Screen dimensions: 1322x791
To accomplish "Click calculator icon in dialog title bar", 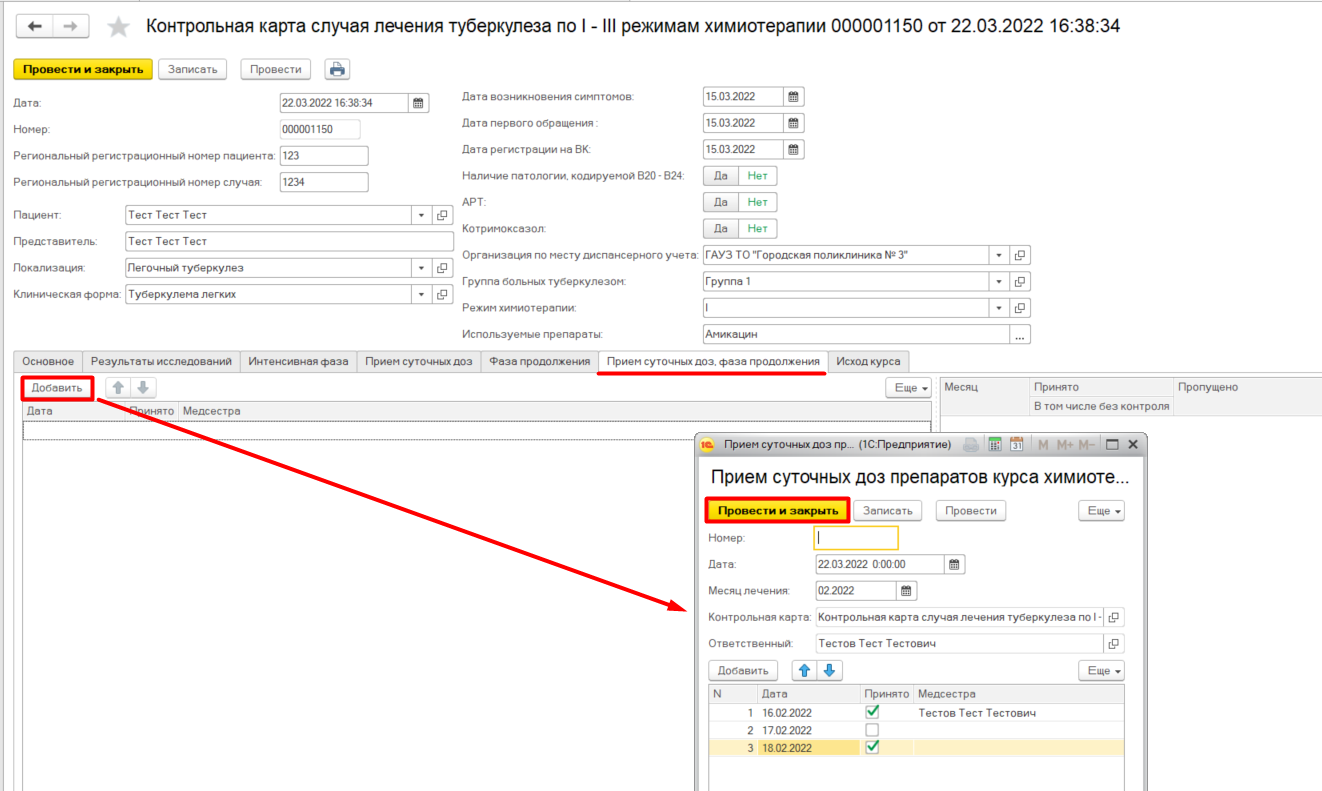I will 994,444.
